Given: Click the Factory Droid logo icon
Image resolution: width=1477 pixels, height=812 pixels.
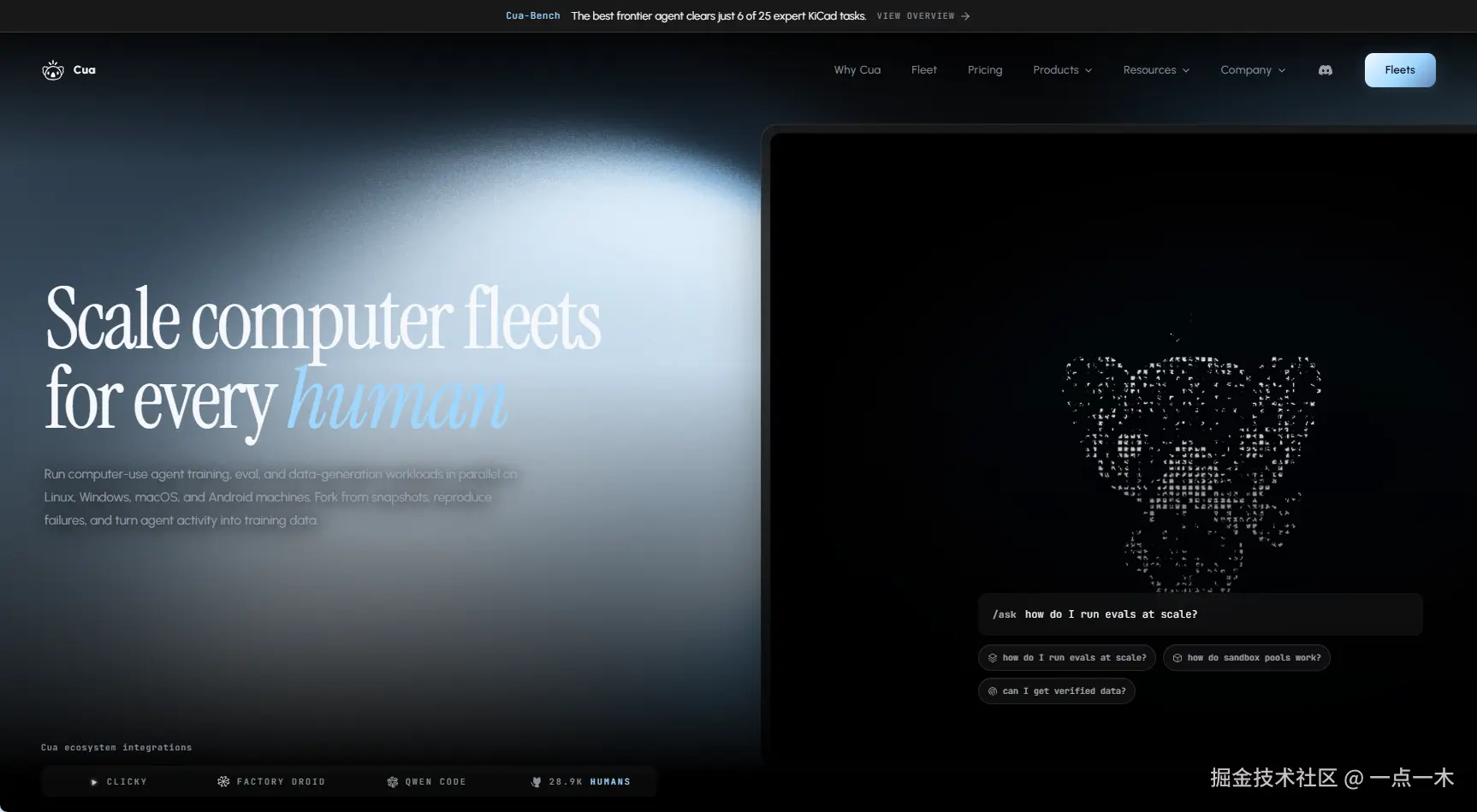Looking at the screenshot, I should pyautogui.click(x=223, y=782).
